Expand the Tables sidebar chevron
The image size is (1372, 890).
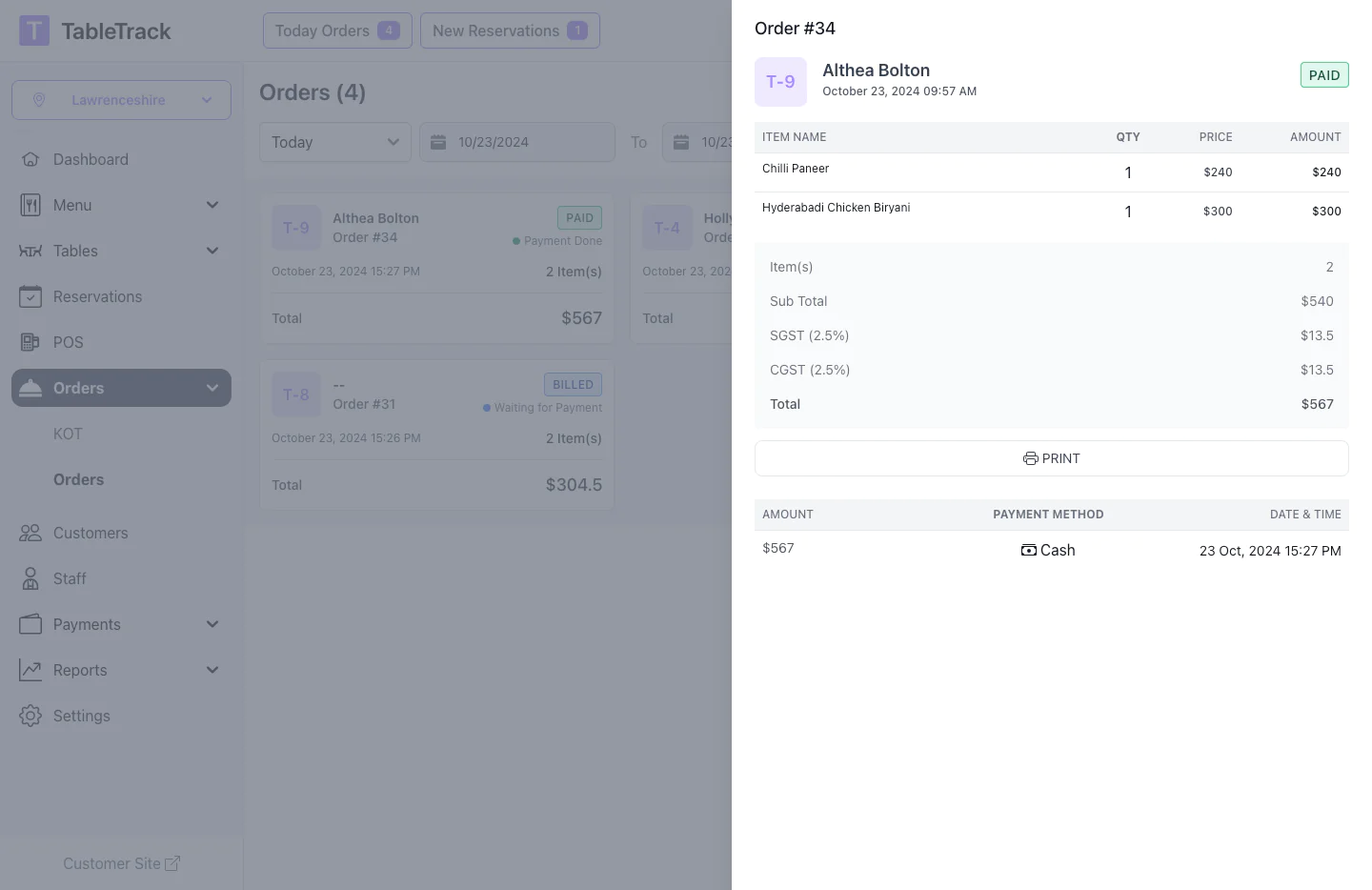pyautogui.click(x=212, y=251)
